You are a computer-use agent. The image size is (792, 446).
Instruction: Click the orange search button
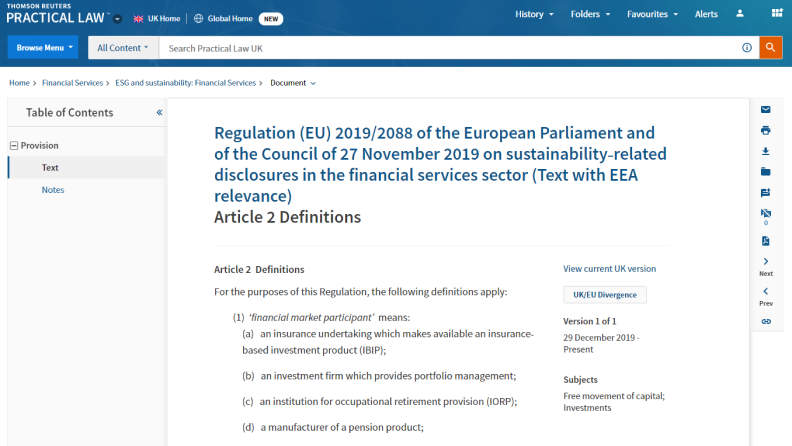click(770, 47)
